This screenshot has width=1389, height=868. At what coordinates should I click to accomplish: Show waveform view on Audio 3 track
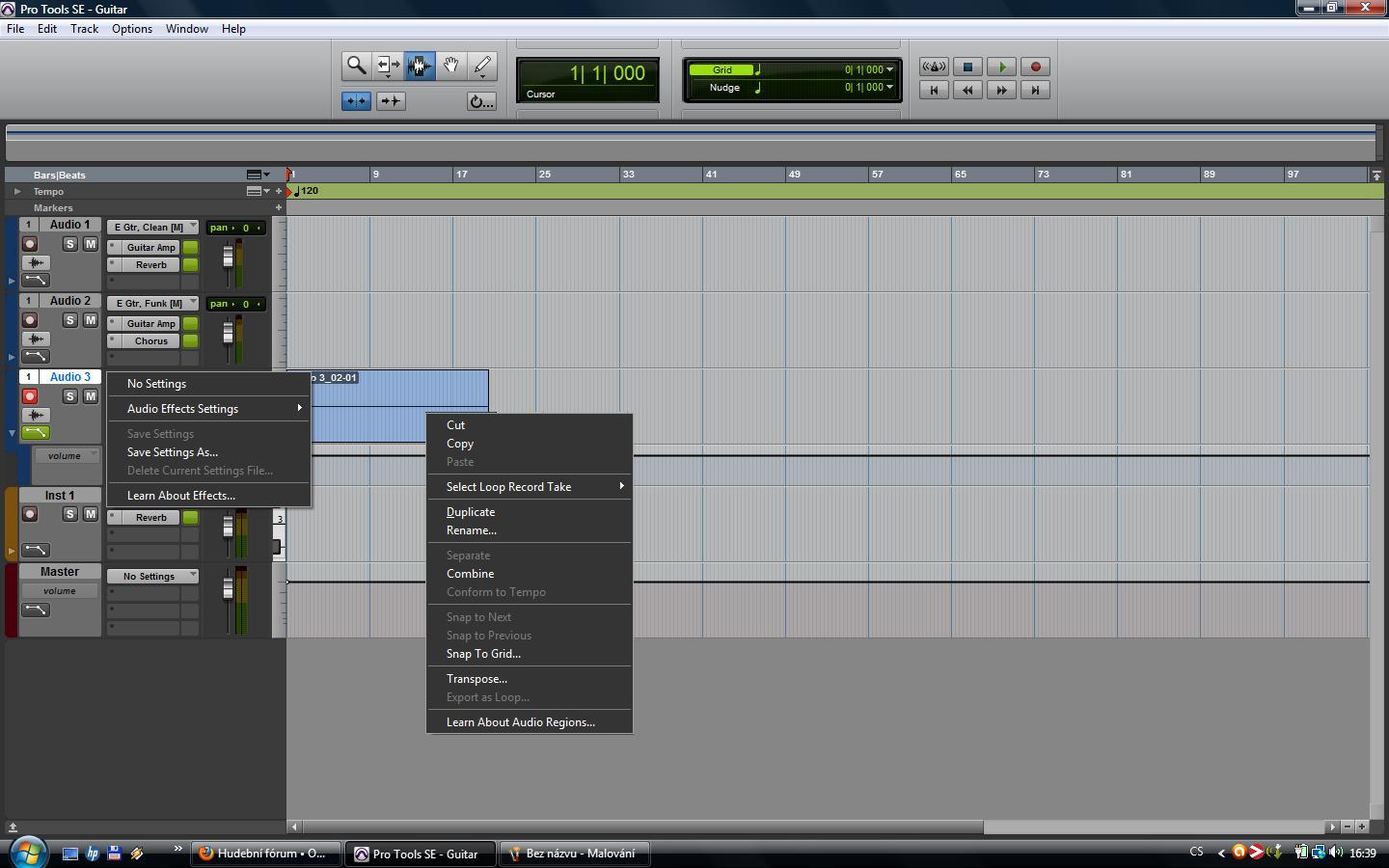click(x=36, y=415)
